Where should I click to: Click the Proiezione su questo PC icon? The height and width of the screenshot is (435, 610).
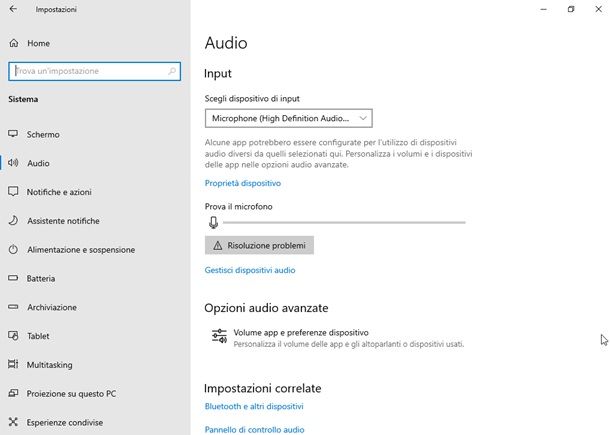pyautogui.click(x=13, y=393)
